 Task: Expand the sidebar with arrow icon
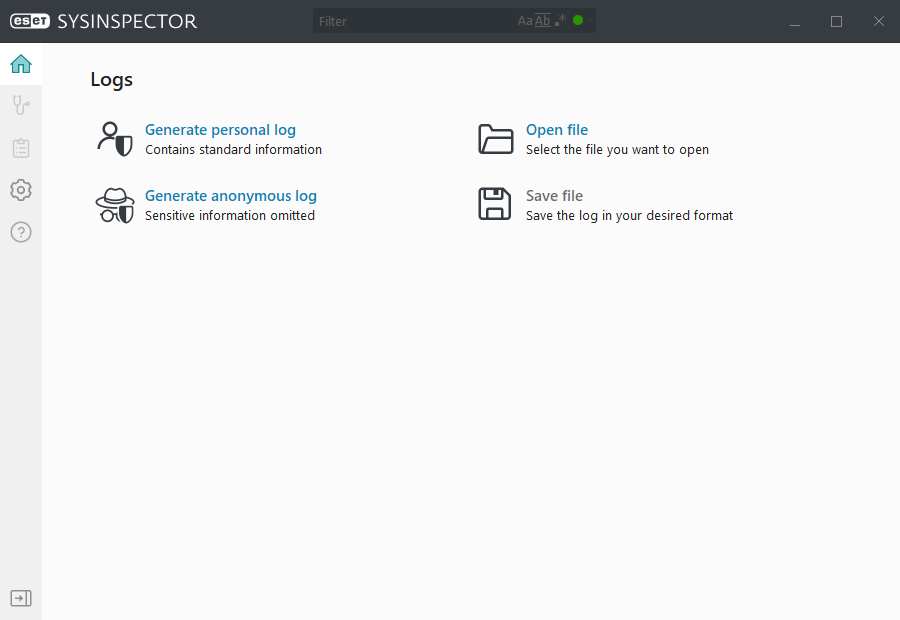21,598
